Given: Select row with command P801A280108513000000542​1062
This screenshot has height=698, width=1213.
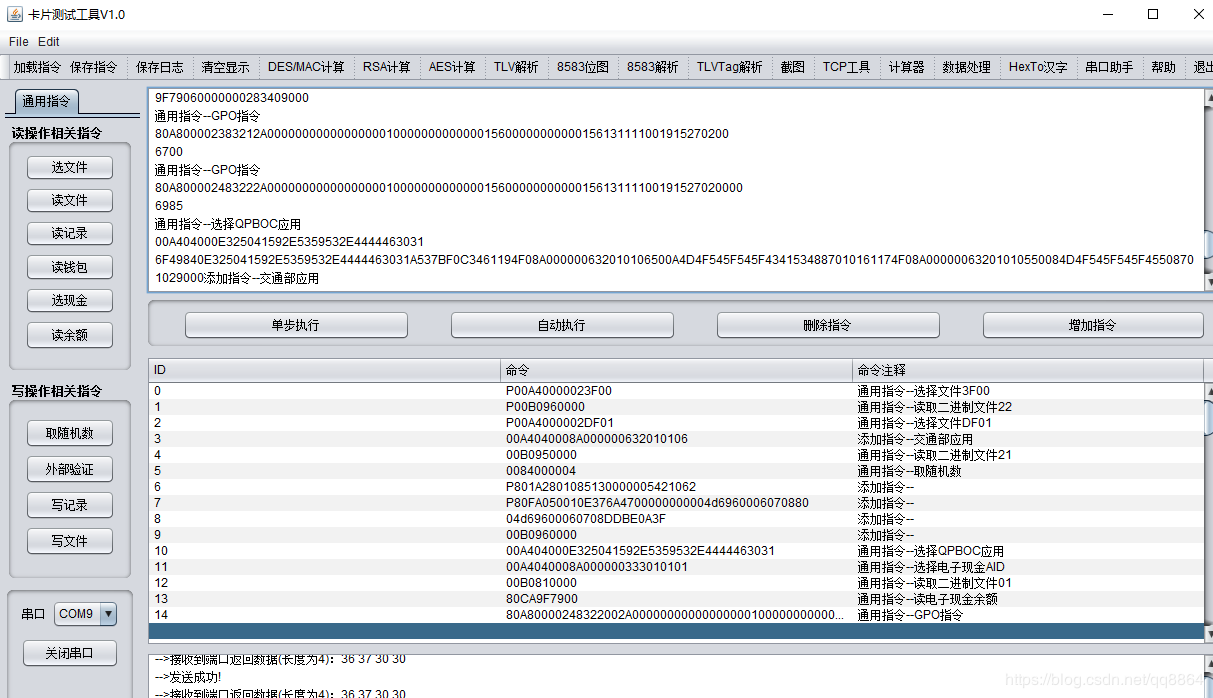Looking at the screenshot, I should click(676, 487).
